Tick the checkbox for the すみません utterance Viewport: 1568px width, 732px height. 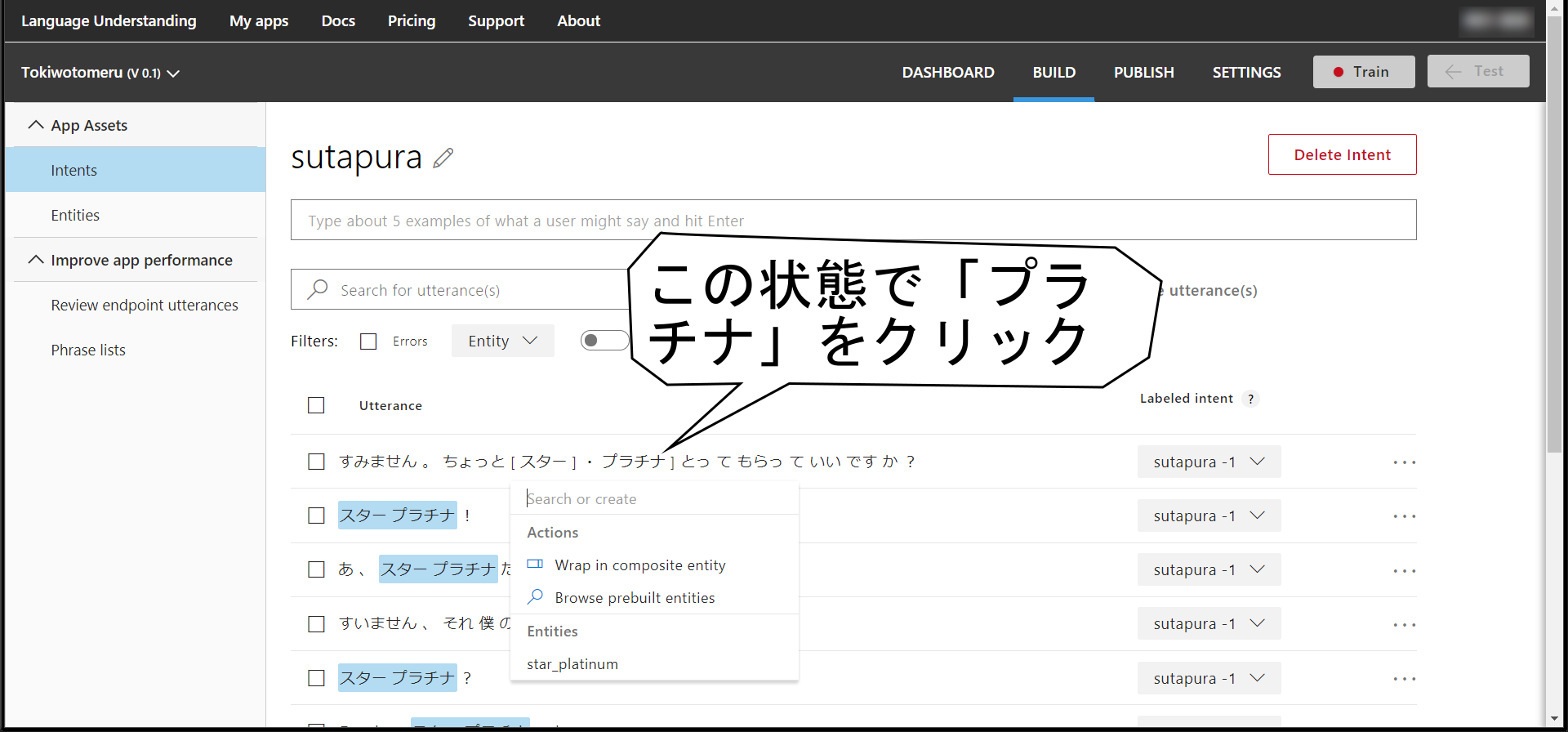316,462
